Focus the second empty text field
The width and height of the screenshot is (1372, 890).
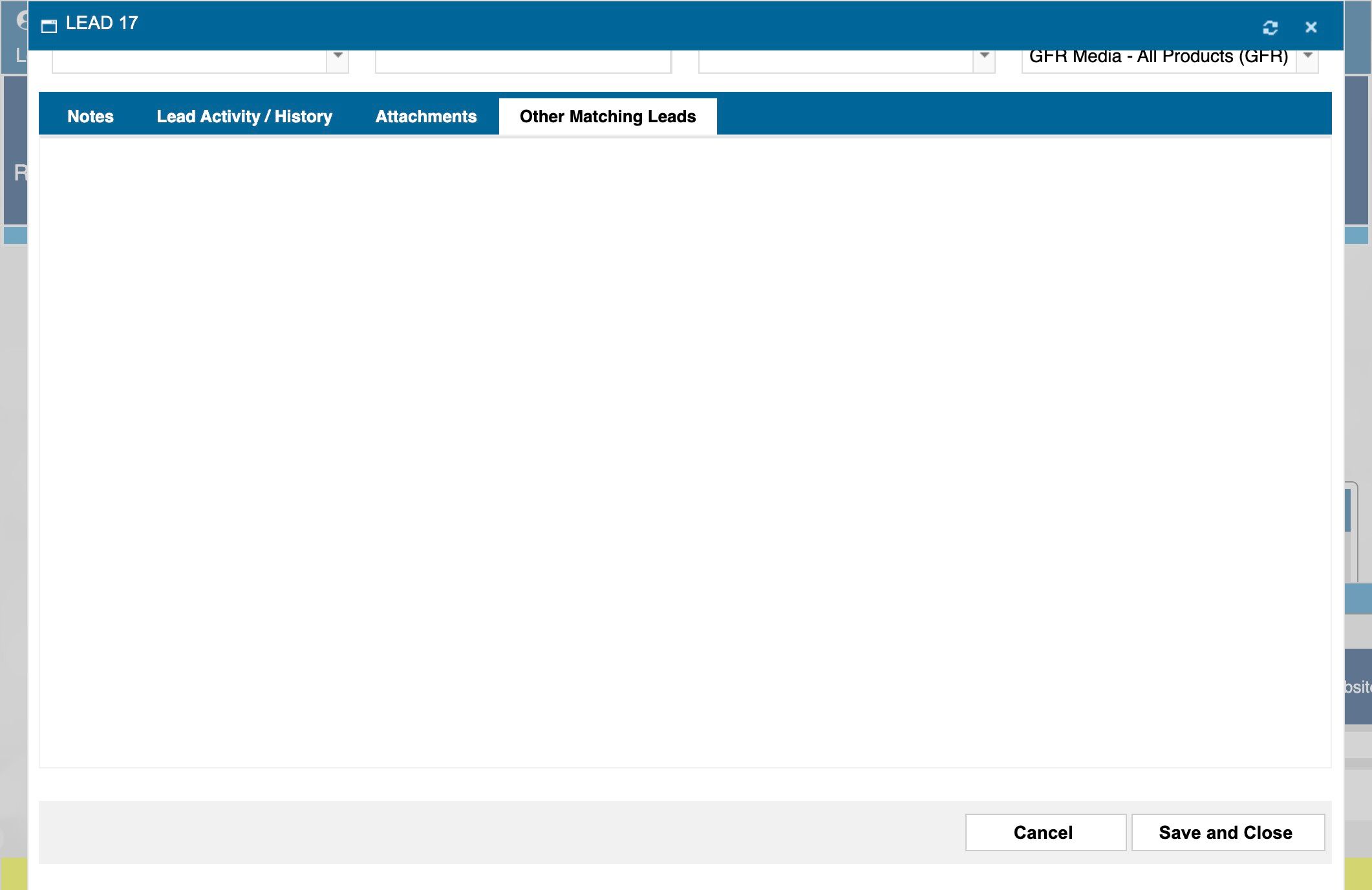[522, 61]
